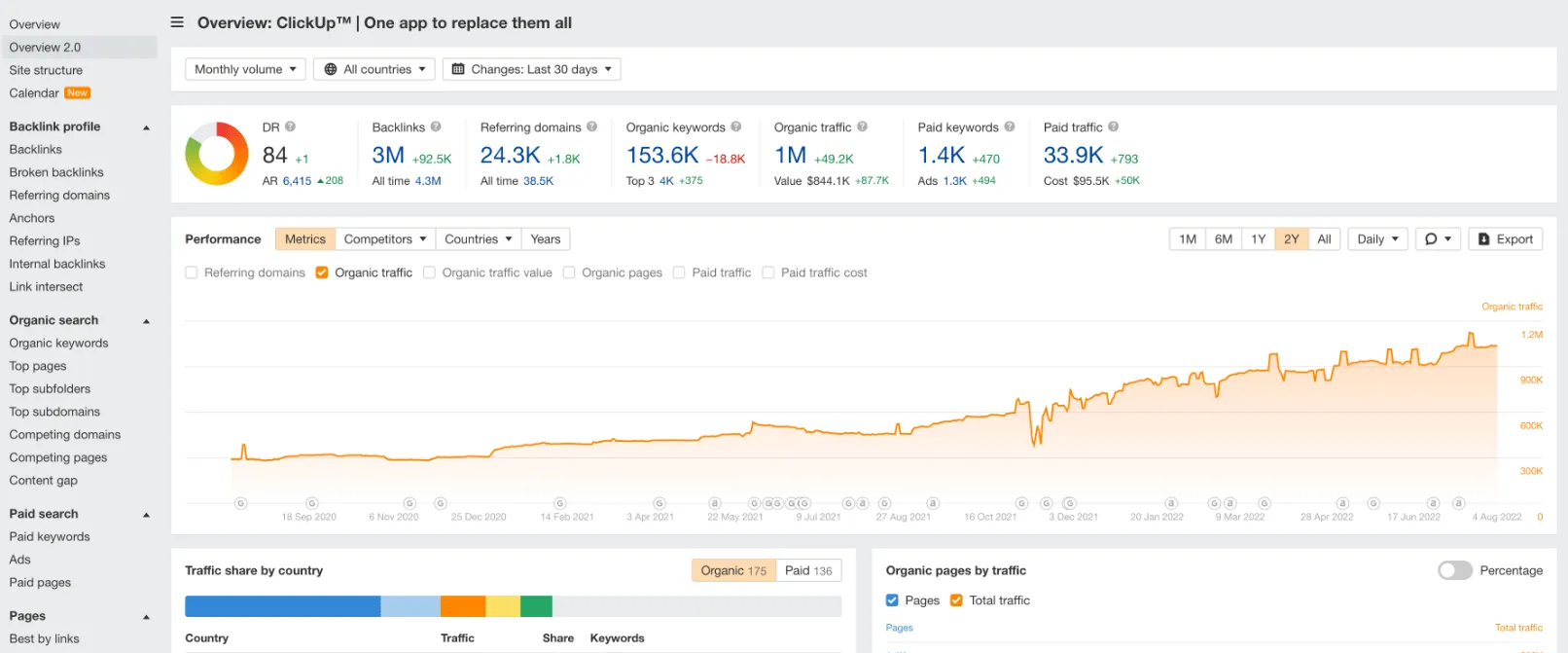Screen dimensions: 1568x653
Task: Set chart range to 1M
Action: pyautogui.click(x=1188, y=239)
